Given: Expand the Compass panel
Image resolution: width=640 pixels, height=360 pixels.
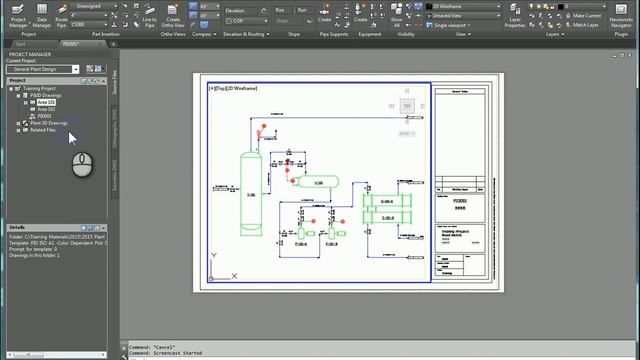Looking at the screenshot, I should [204, 34].
